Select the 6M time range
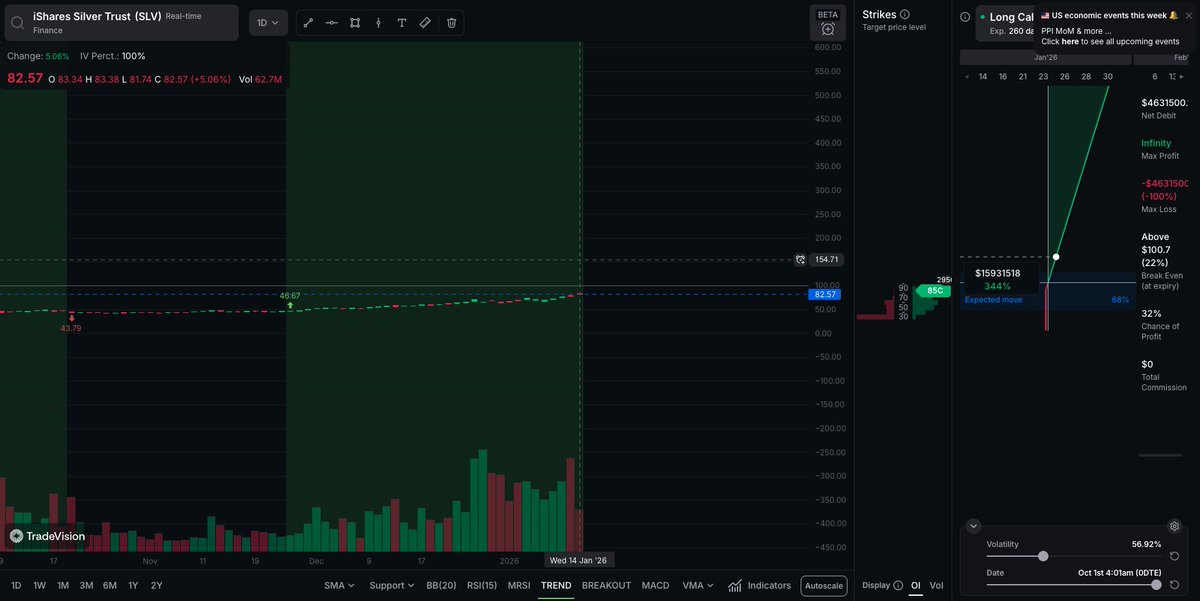This screenshot has width=1200, height=601. coord(110,585)
